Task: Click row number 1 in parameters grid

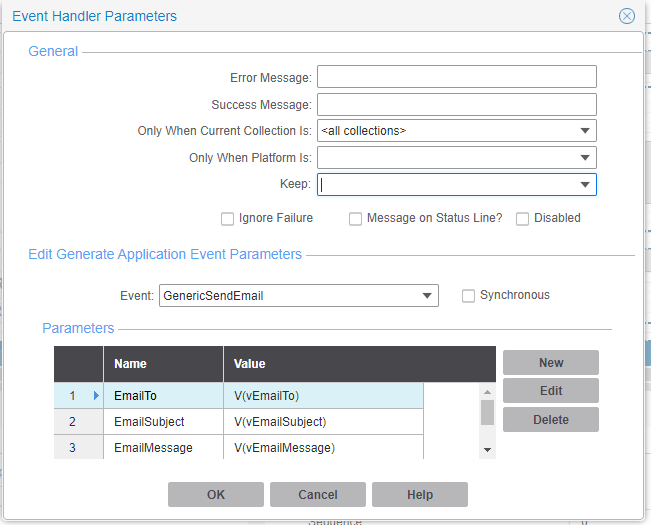Action: (x=72, y=396)
